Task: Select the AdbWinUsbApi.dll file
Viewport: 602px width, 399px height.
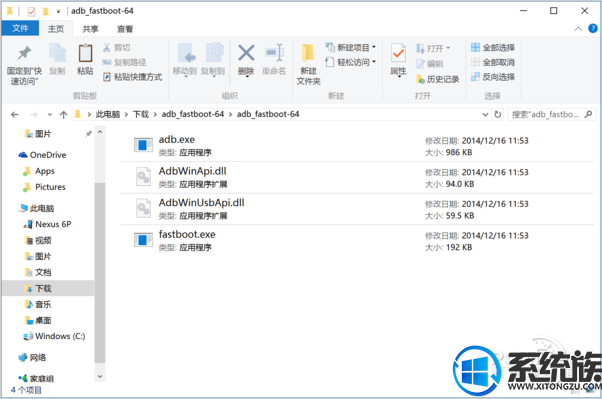Action: (x=357, y=209)
